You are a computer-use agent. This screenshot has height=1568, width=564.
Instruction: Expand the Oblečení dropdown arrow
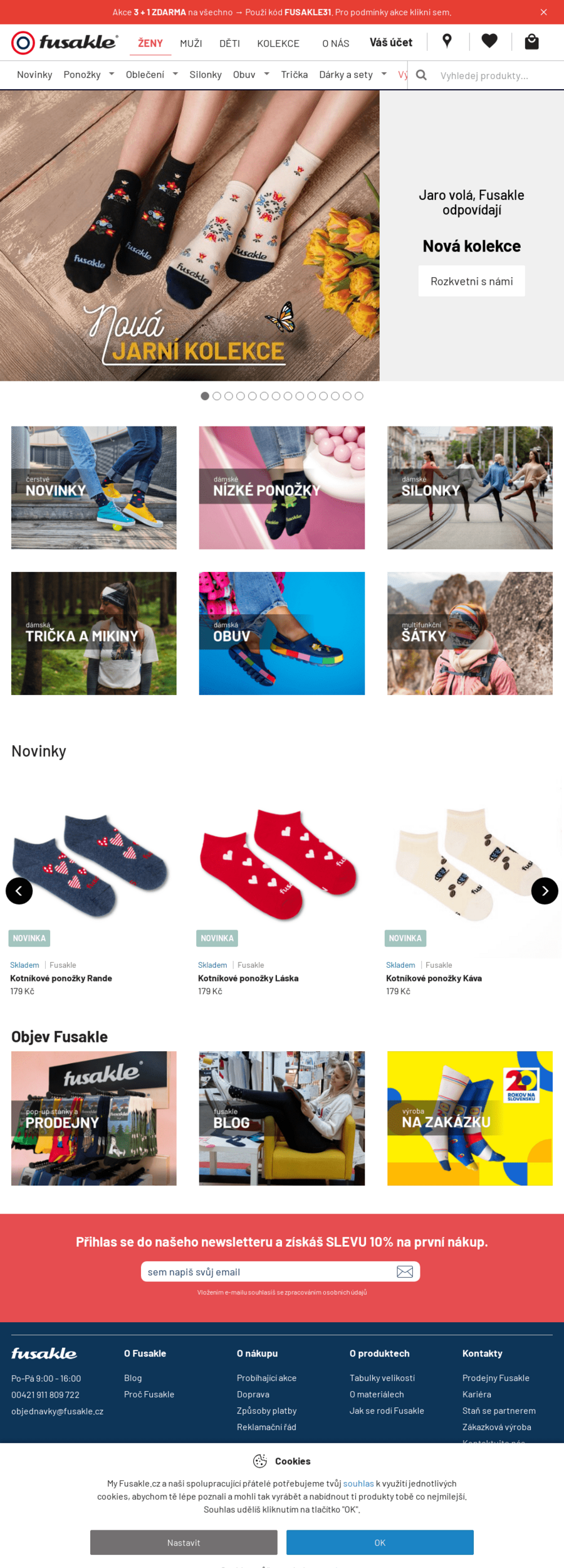[175, 74]
